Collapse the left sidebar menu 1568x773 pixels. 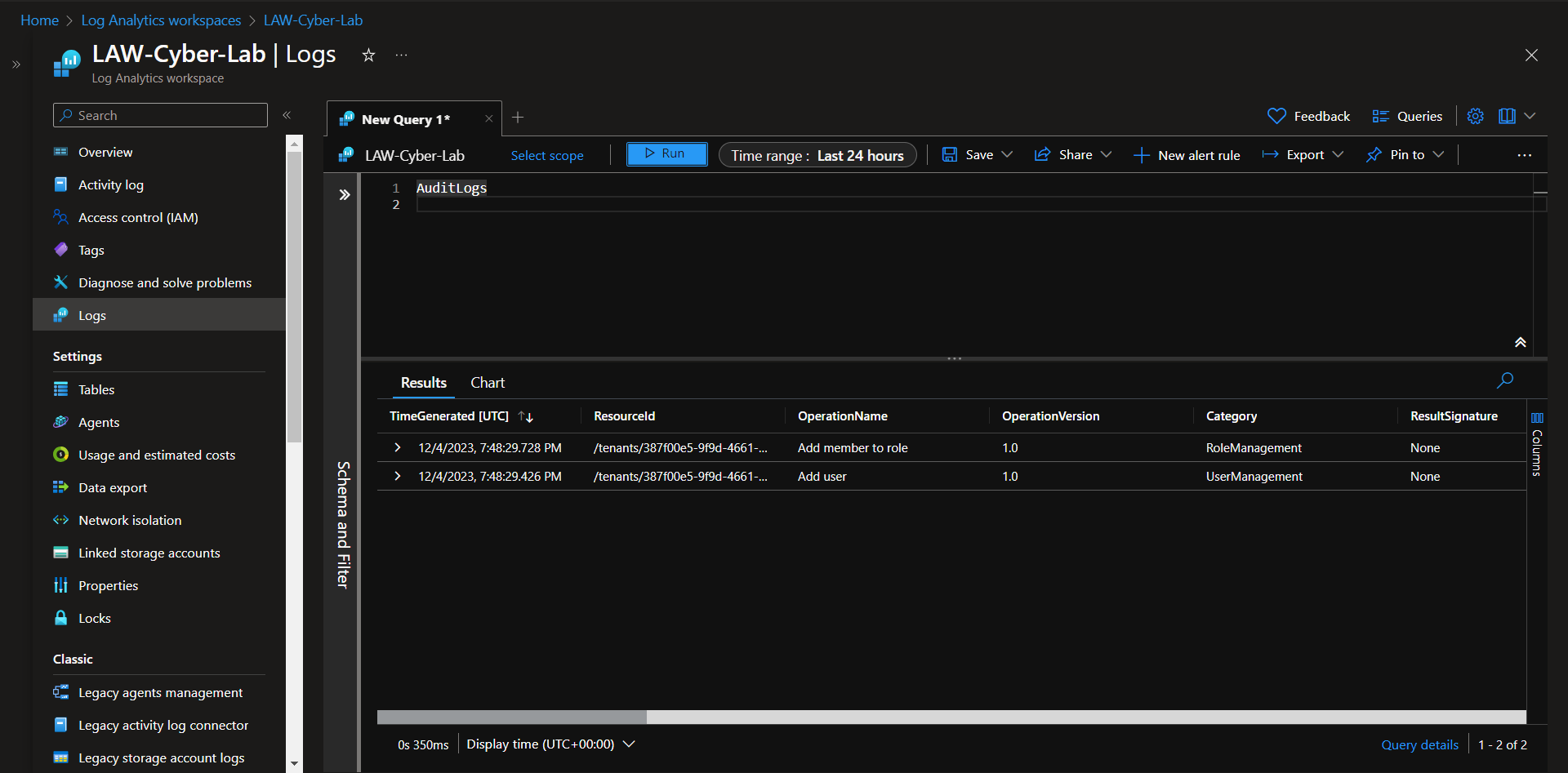[287, 115]
